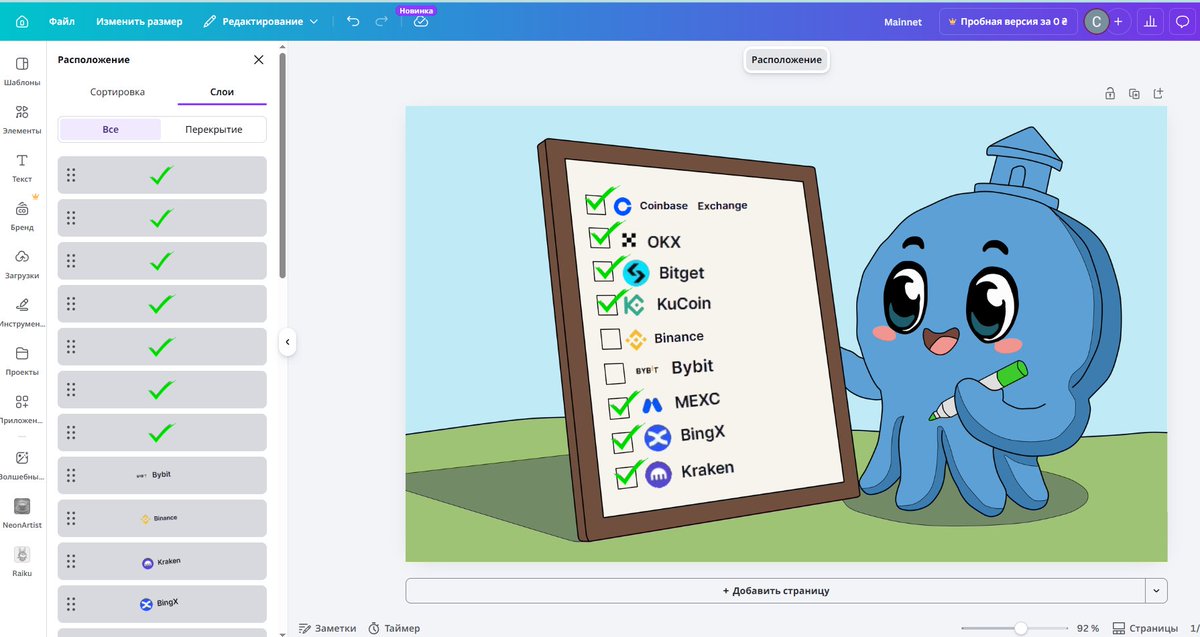Click the add page icon above canvas
This screenshot has width=1200, height=637.
tap(1158, 93)
